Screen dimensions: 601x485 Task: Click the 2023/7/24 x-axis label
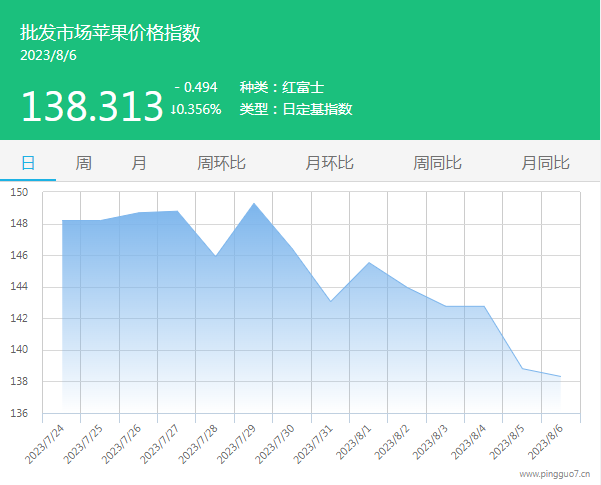coord(45,441)
